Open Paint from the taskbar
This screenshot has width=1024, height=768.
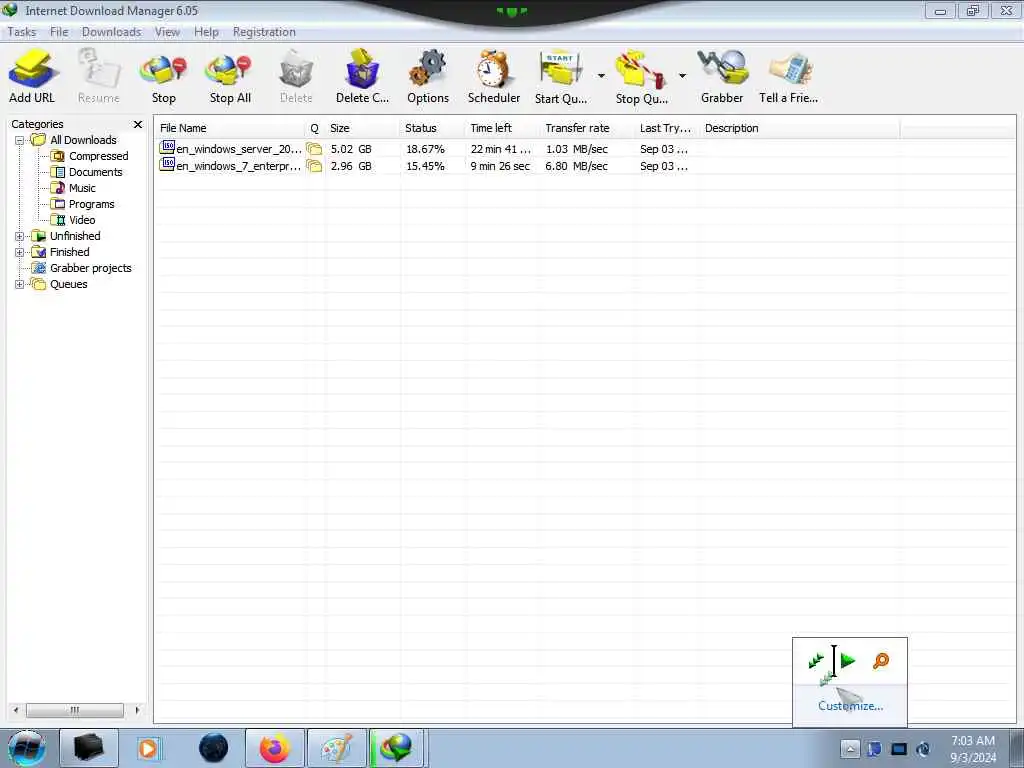336,748
